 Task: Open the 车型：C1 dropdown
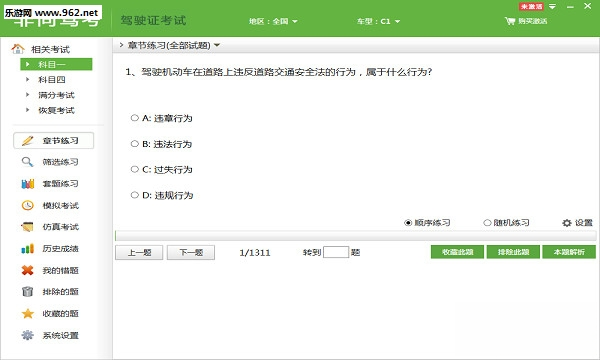point(378,21)
